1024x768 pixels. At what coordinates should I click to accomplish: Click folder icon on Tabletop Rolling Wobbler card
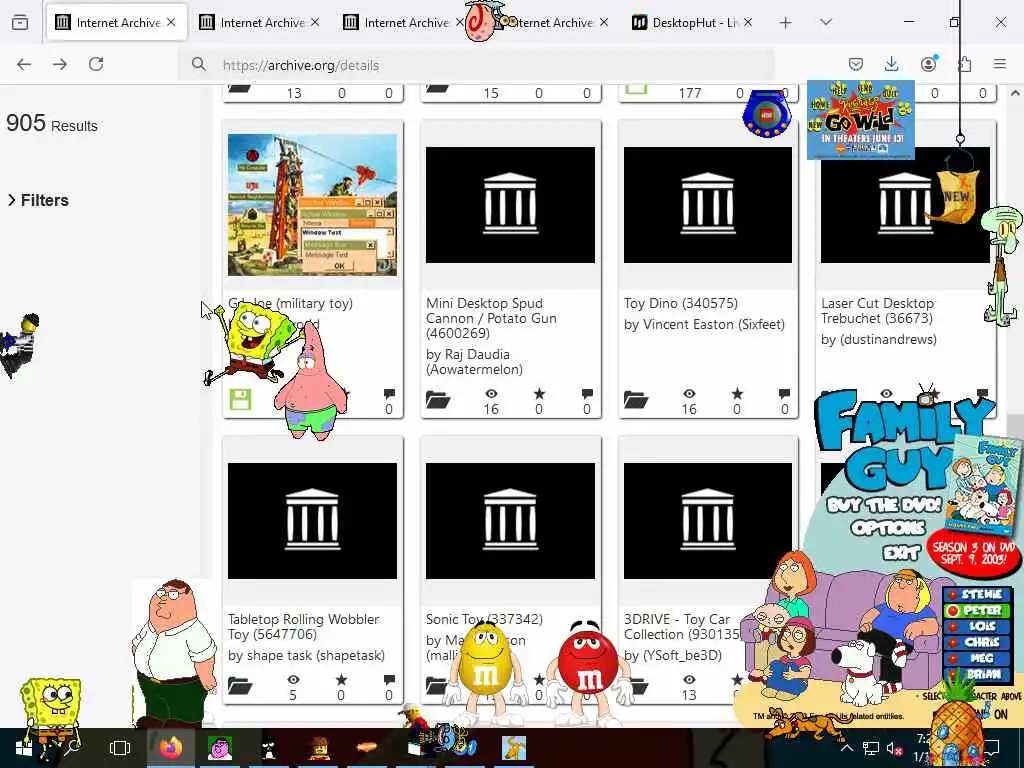tap(240, 685)
